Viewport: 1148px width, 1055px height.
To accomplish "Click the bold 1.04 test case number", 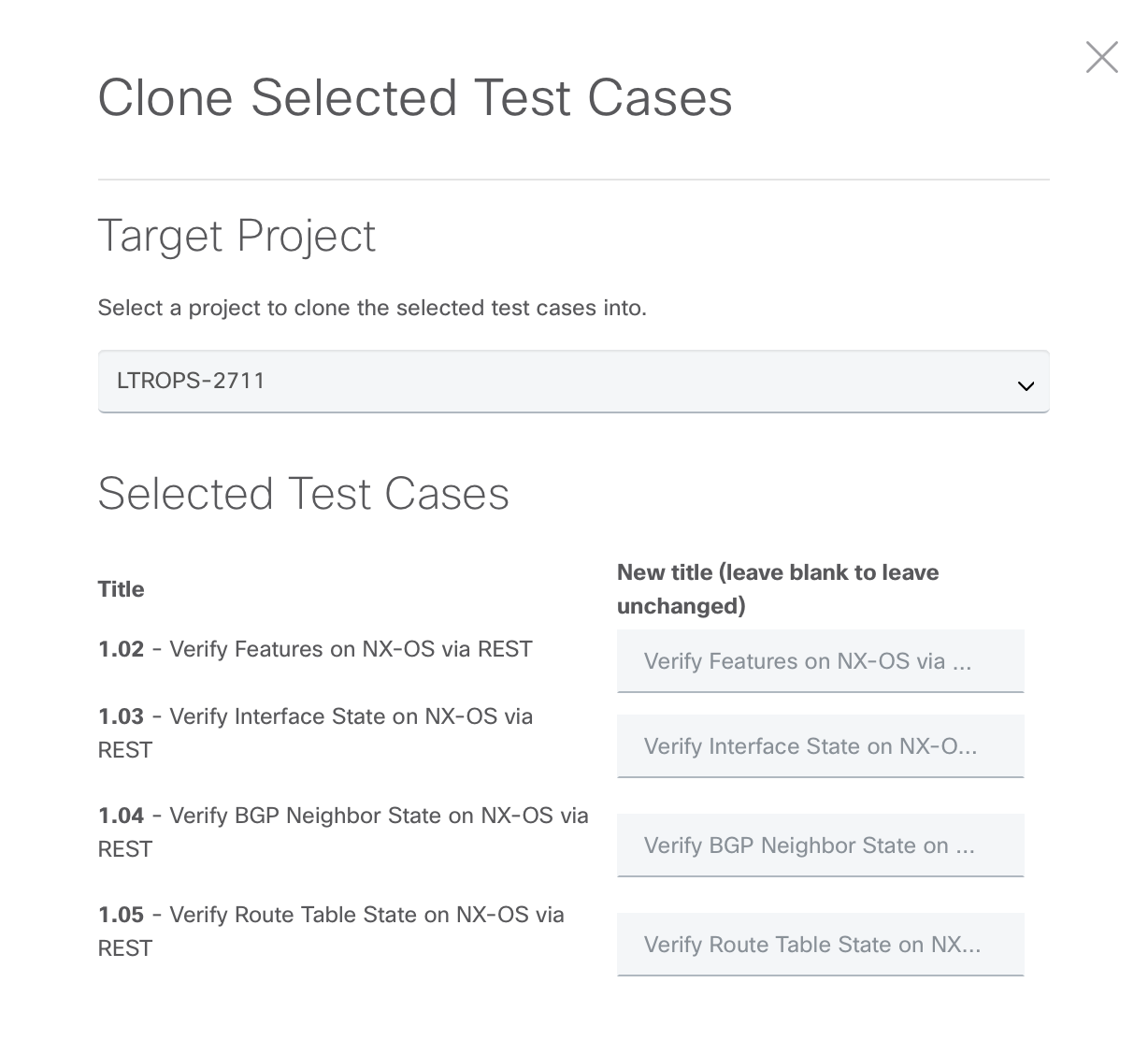I will (121, 817).
